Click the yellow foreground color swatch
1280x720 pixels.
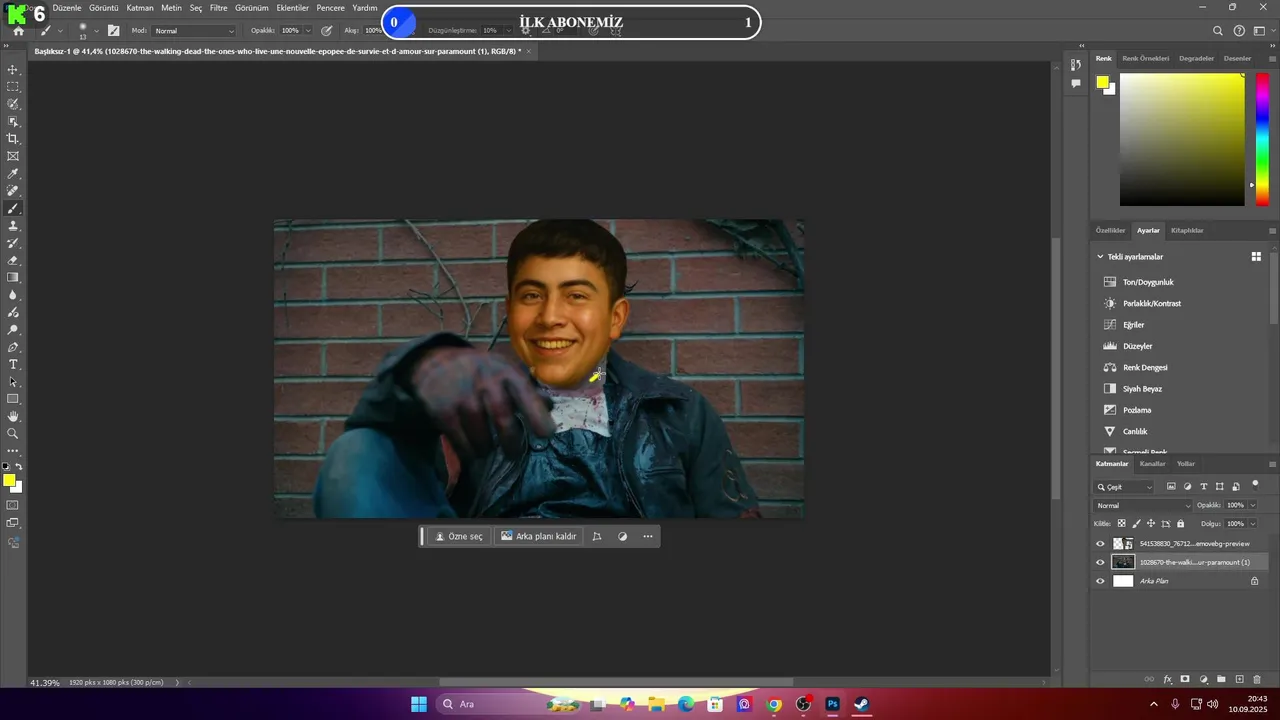9,481
